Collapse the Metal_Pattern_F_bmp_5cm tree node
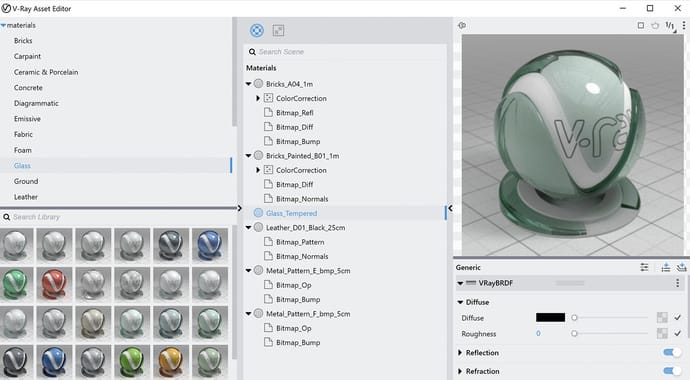Image resolution: width=690 pixels, height=380 pixels. pyautogui.click(x=249, y=314)
